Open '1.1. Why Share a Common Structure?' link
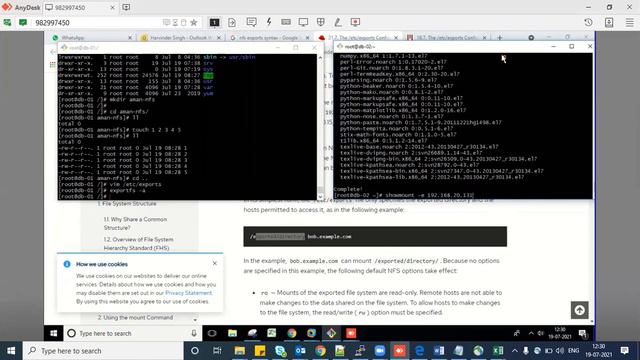Screen dimensions: 640x360 click(135, 223)
